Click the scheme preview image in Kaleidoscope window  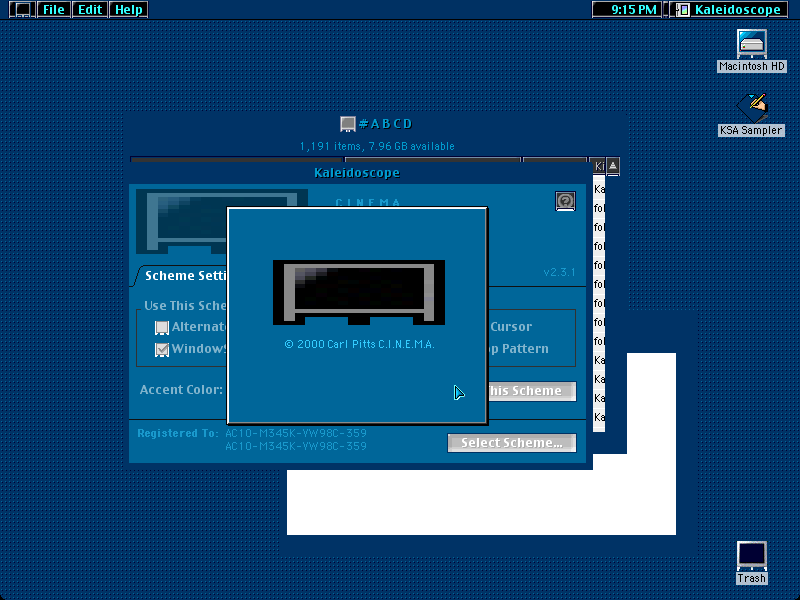click(x=181, y=221)
